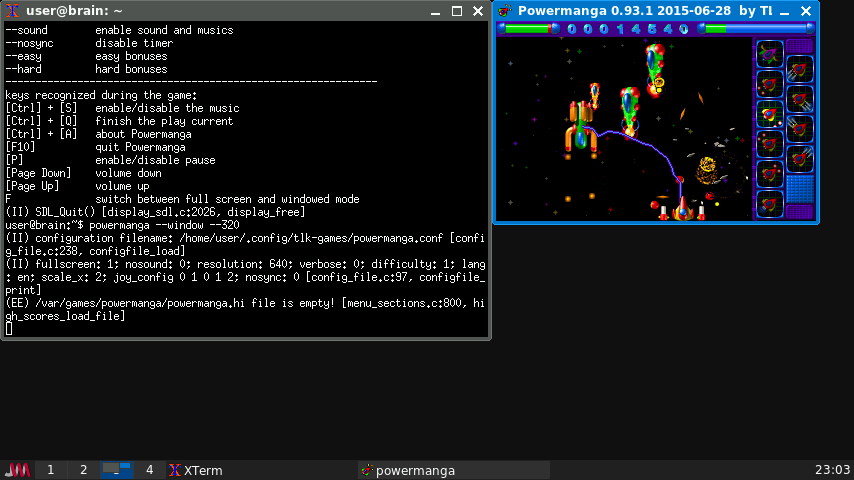Click the terminal cursor on the last XTerm line
Image resolution: width=854 pixels, height=480 pixels.
9,328
